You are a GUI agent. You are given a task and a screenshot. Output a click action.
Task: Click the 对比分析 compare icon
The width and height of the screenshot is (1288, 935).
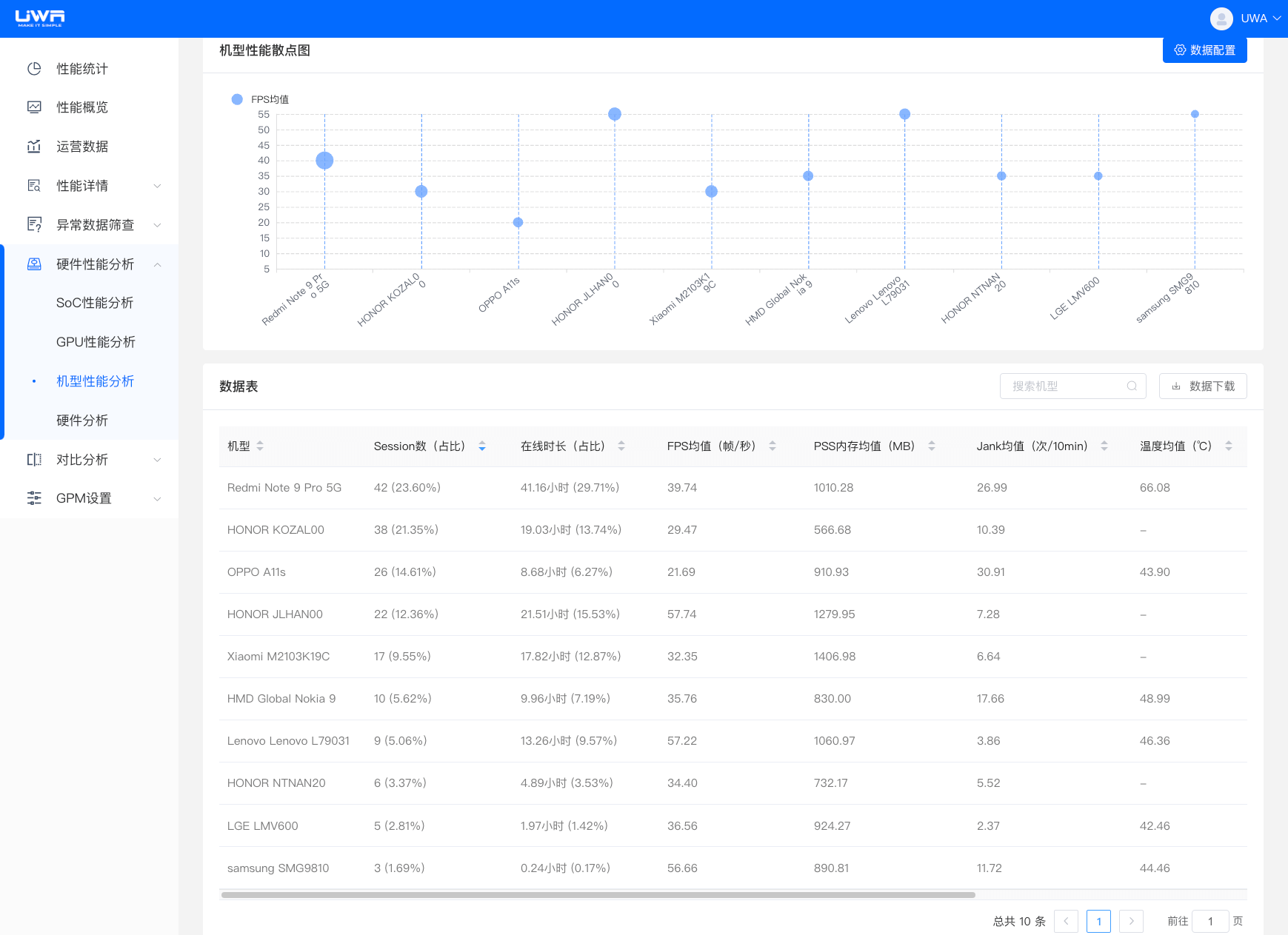pyautogui.click(x=34, y=460)
